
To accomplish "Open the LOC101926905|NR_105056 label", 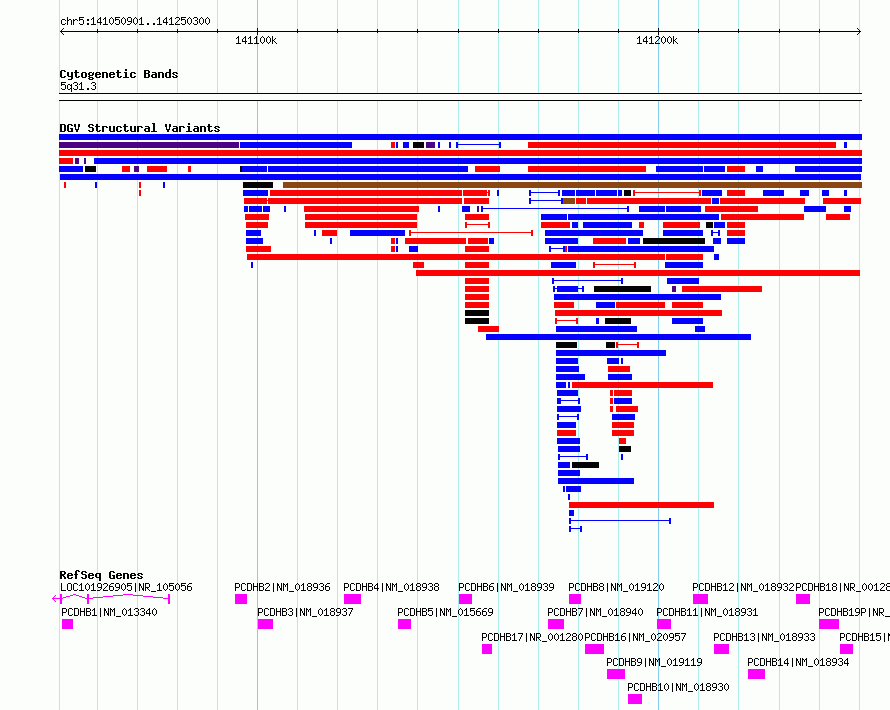I will 126,587.
